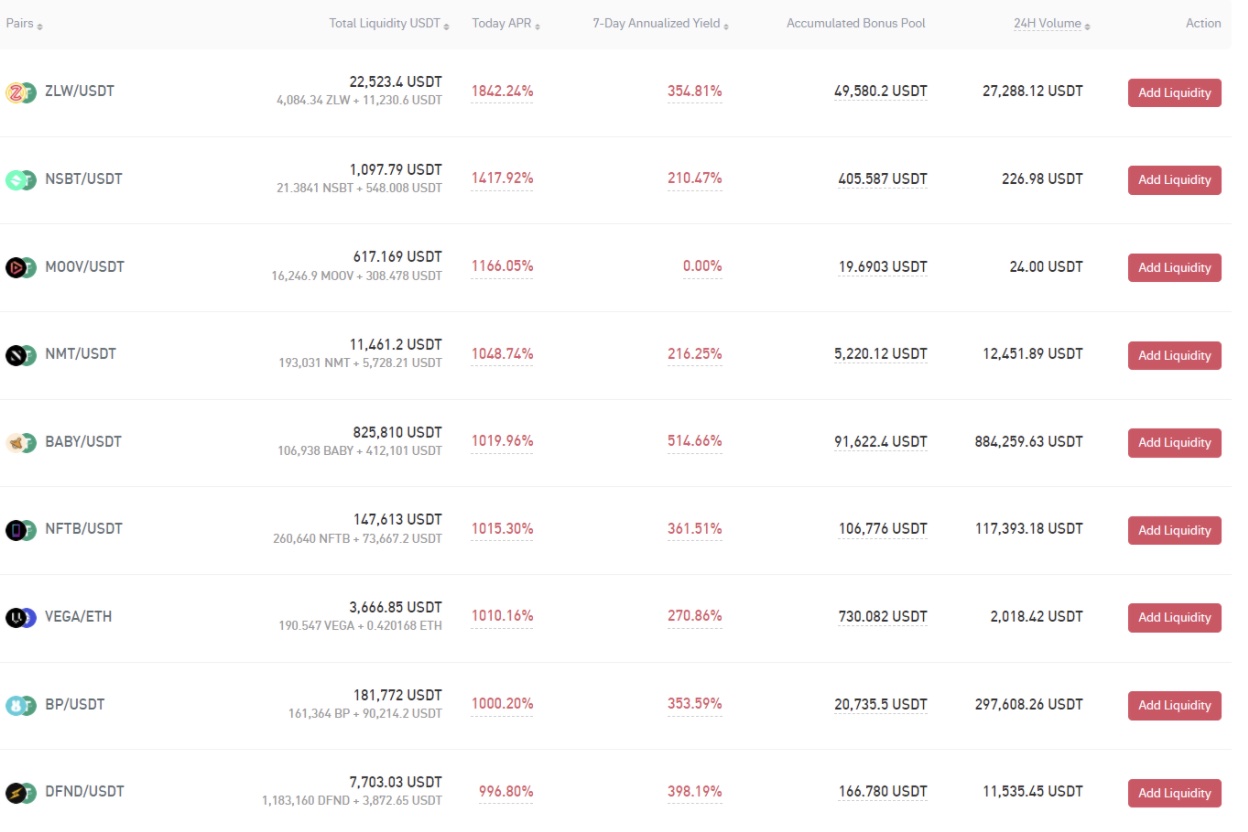Click the DFND/USDT pair token icon
The image size is (1248, 832).
(21, 792)
